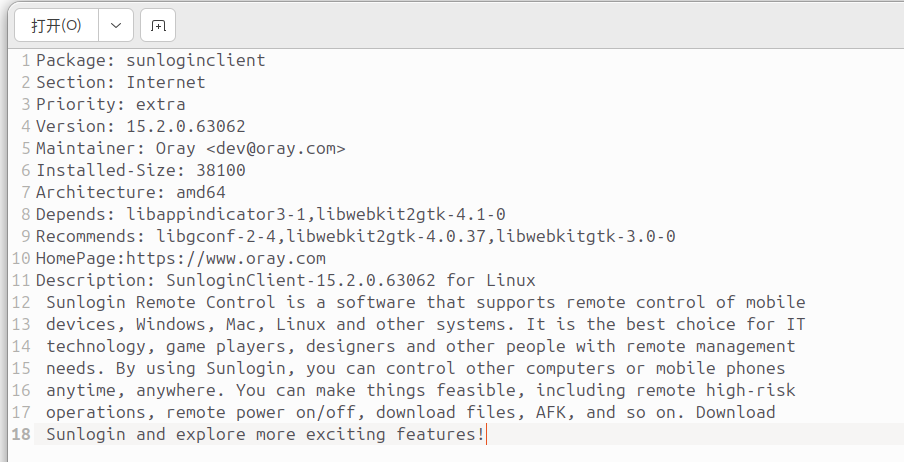Image resolution: width=904 pixels, height=462 pixels.
Task: Place cursor on Architecture: amd64 line
Action: (131, 192)
